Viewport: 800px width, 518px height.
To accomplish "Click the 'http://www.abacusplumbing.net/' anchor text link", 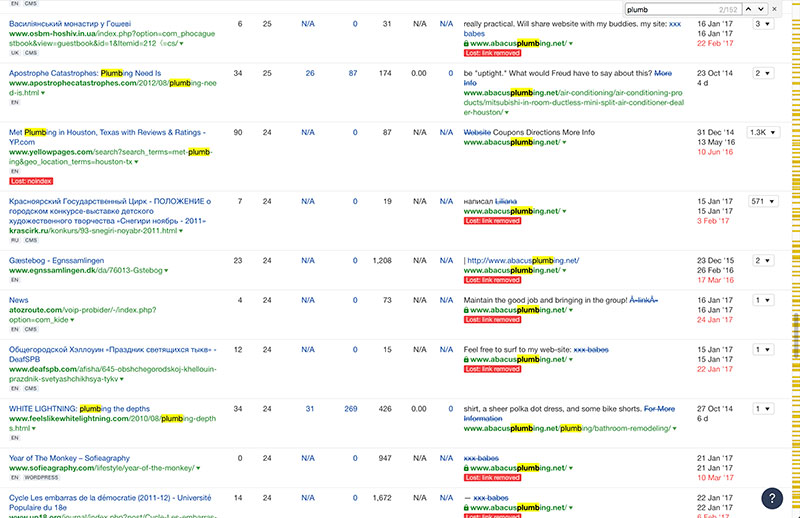I will coord(523,260).
